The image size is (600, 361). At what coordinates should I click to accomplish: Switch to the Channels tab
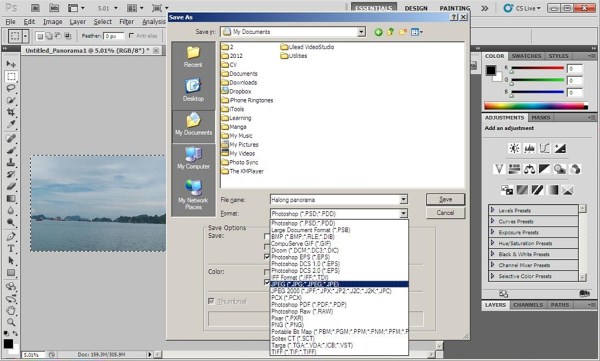(528, 305)
